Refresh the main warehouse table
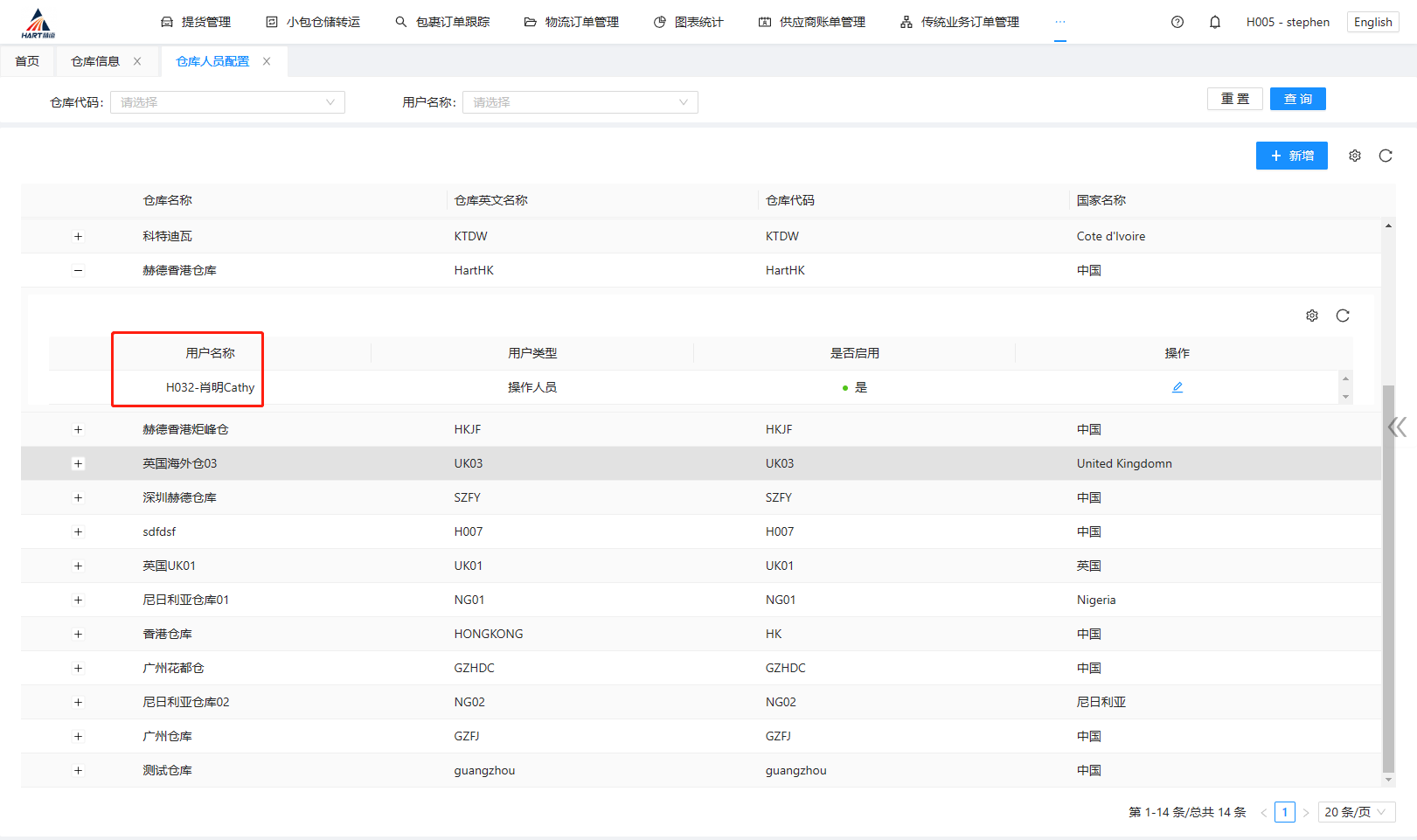 [x=1386, y=156]
